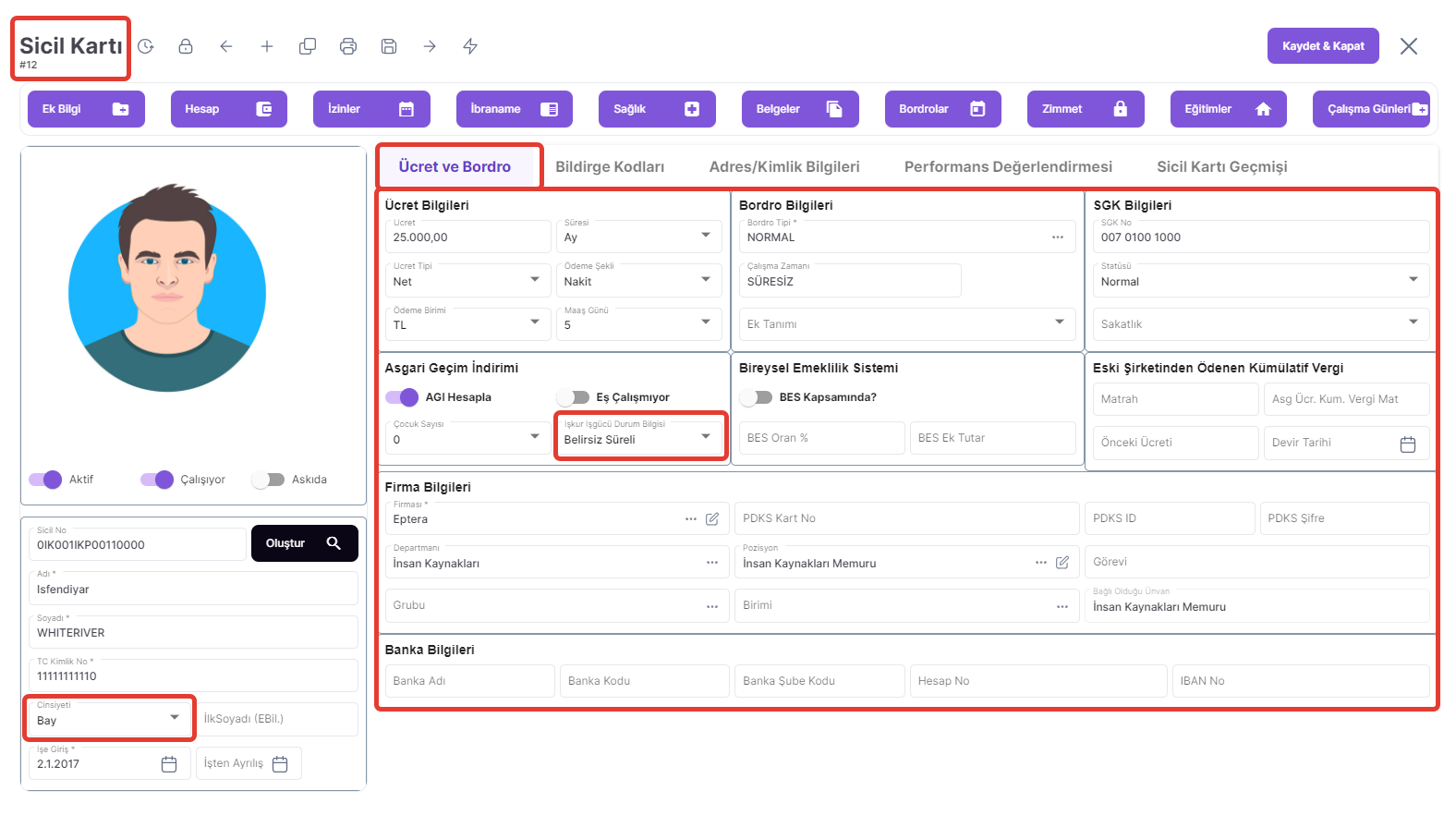Open the İşe Giriş date calendar picker
Viewport: 1456px width, 815px height.
(169, 764)
